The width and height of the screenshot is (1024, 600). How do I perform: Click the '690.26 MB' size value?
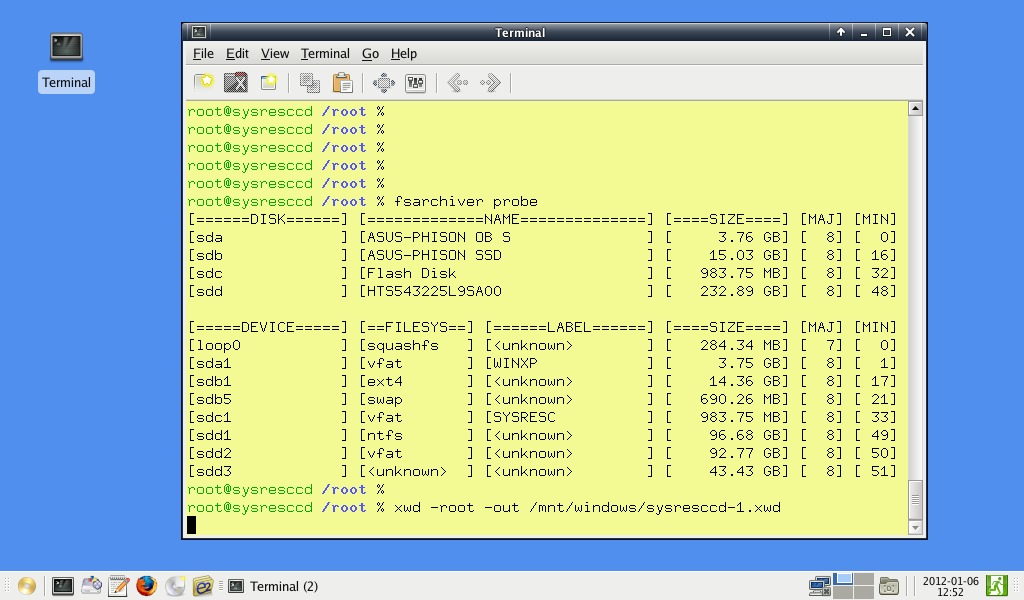point(740,400)
